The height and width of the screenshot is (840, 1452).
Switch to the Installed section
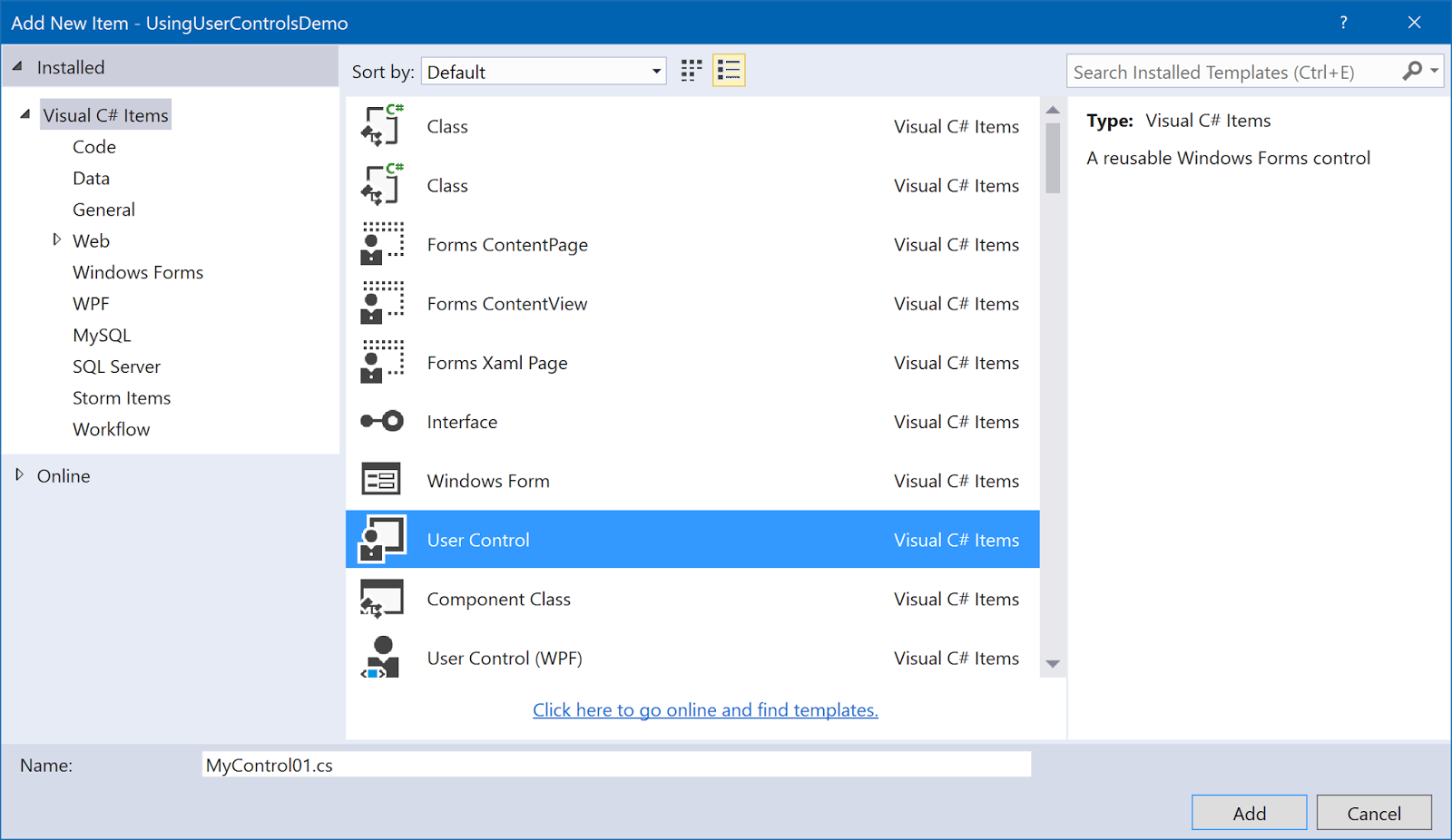click(x=70, y=66)
